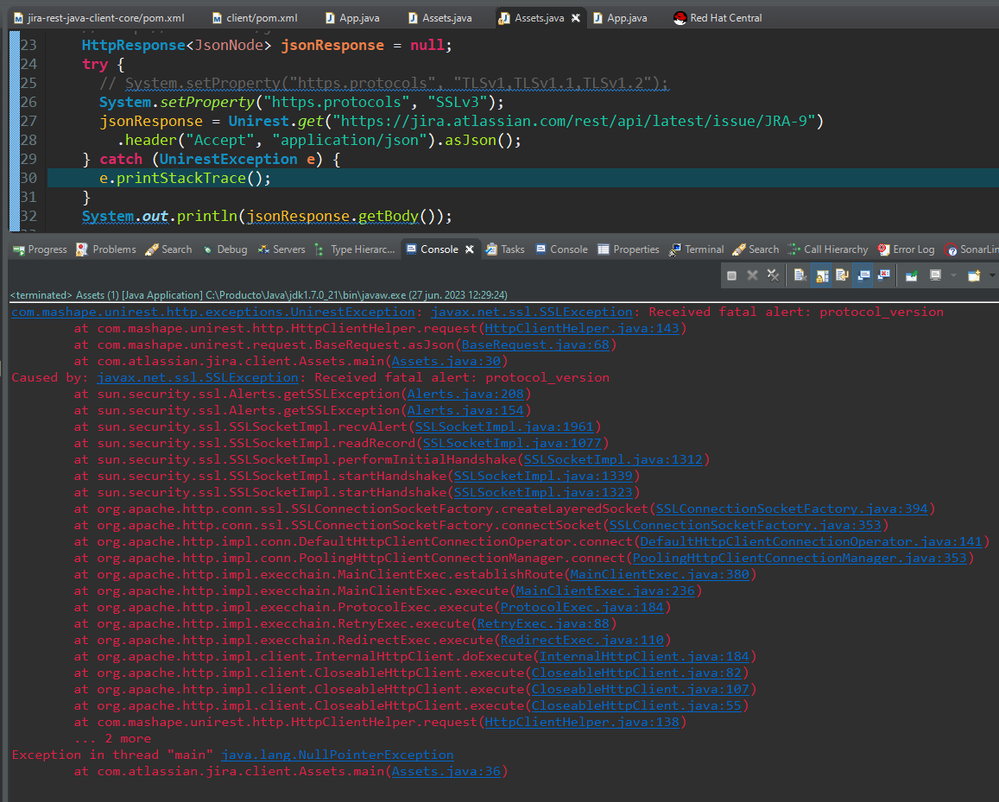Image resolution: width=999 pixels, height=802 pixels.
Task: Open the RetryExec.java:88 link
Action: click(543, 624)
